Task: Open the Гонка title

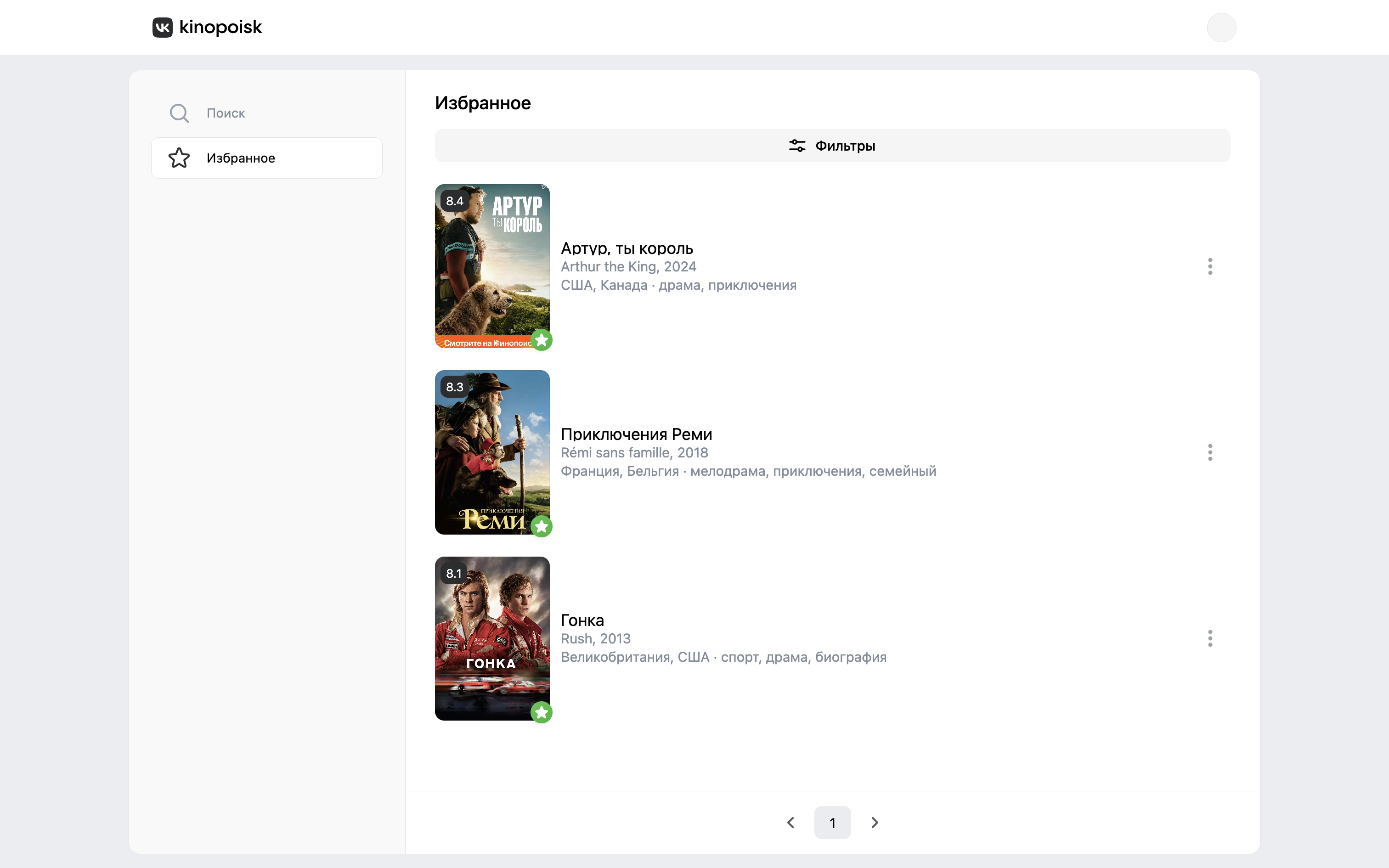Action: coord(582,620)
